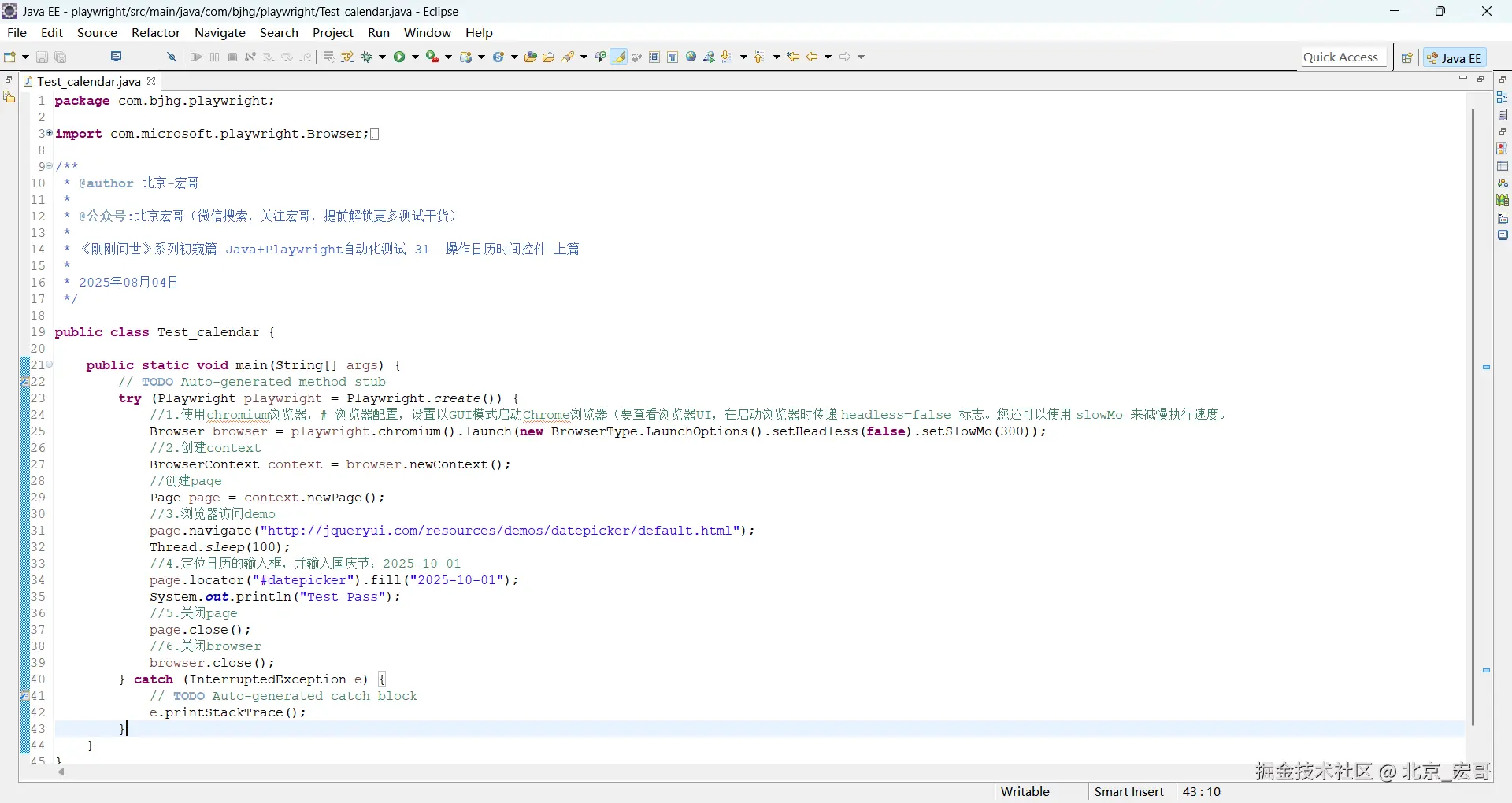Open the Window menu

pos(428,32)
